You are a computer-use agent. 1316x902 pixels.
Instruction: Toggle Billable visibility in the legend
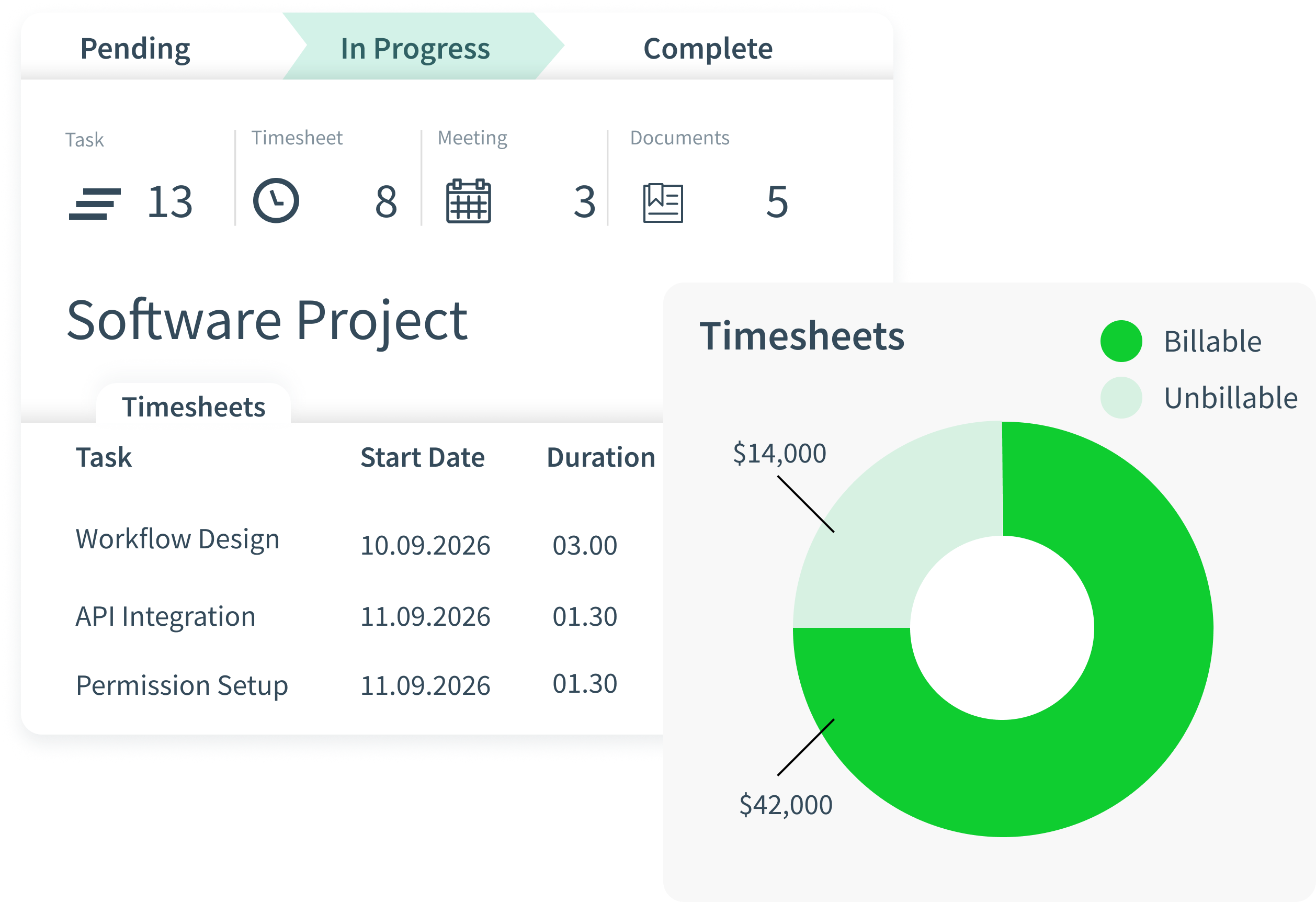click(1212, 340)
